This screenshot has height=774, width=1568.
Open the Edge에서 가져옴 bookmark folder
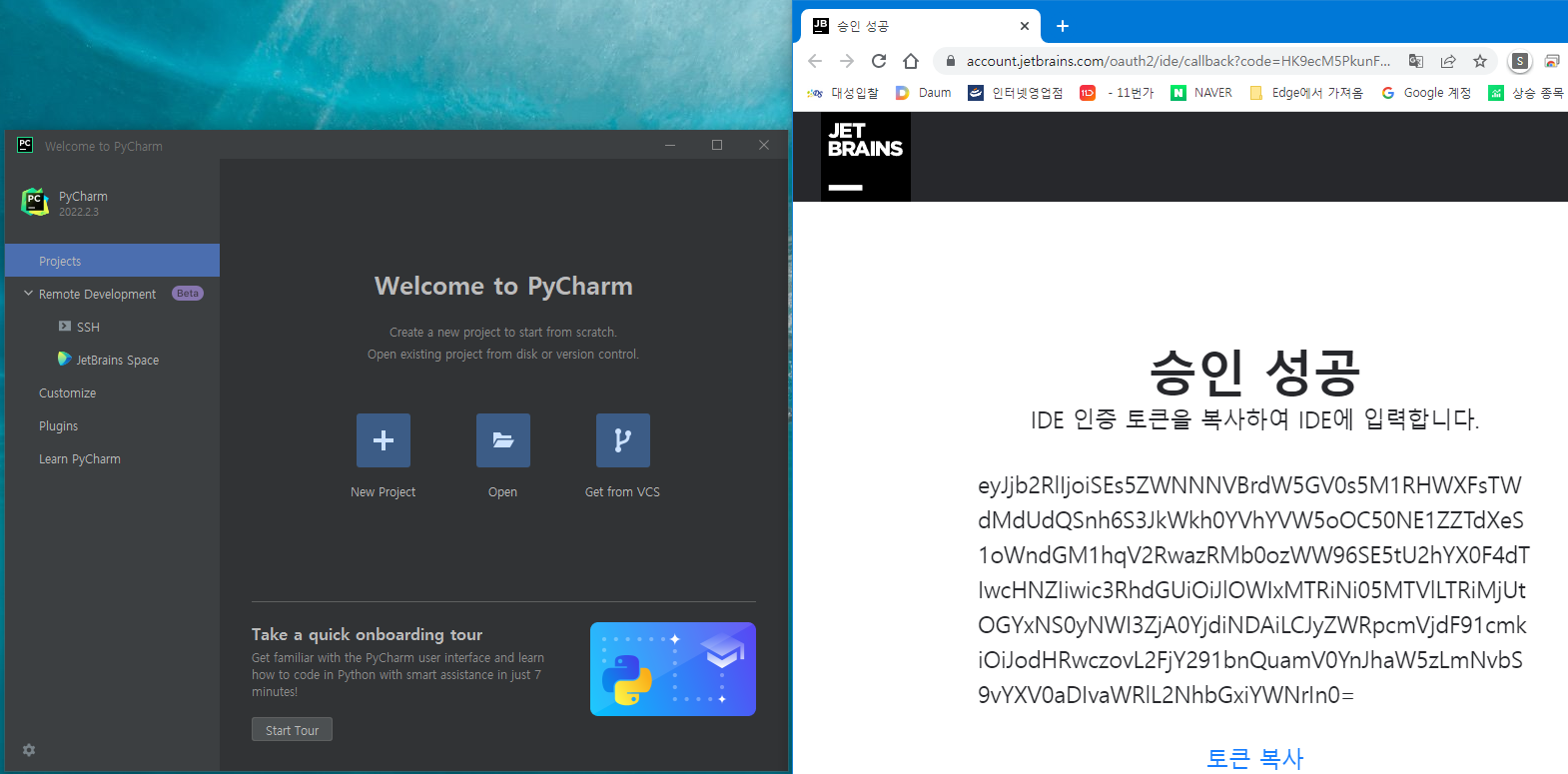pos(1306,93)
